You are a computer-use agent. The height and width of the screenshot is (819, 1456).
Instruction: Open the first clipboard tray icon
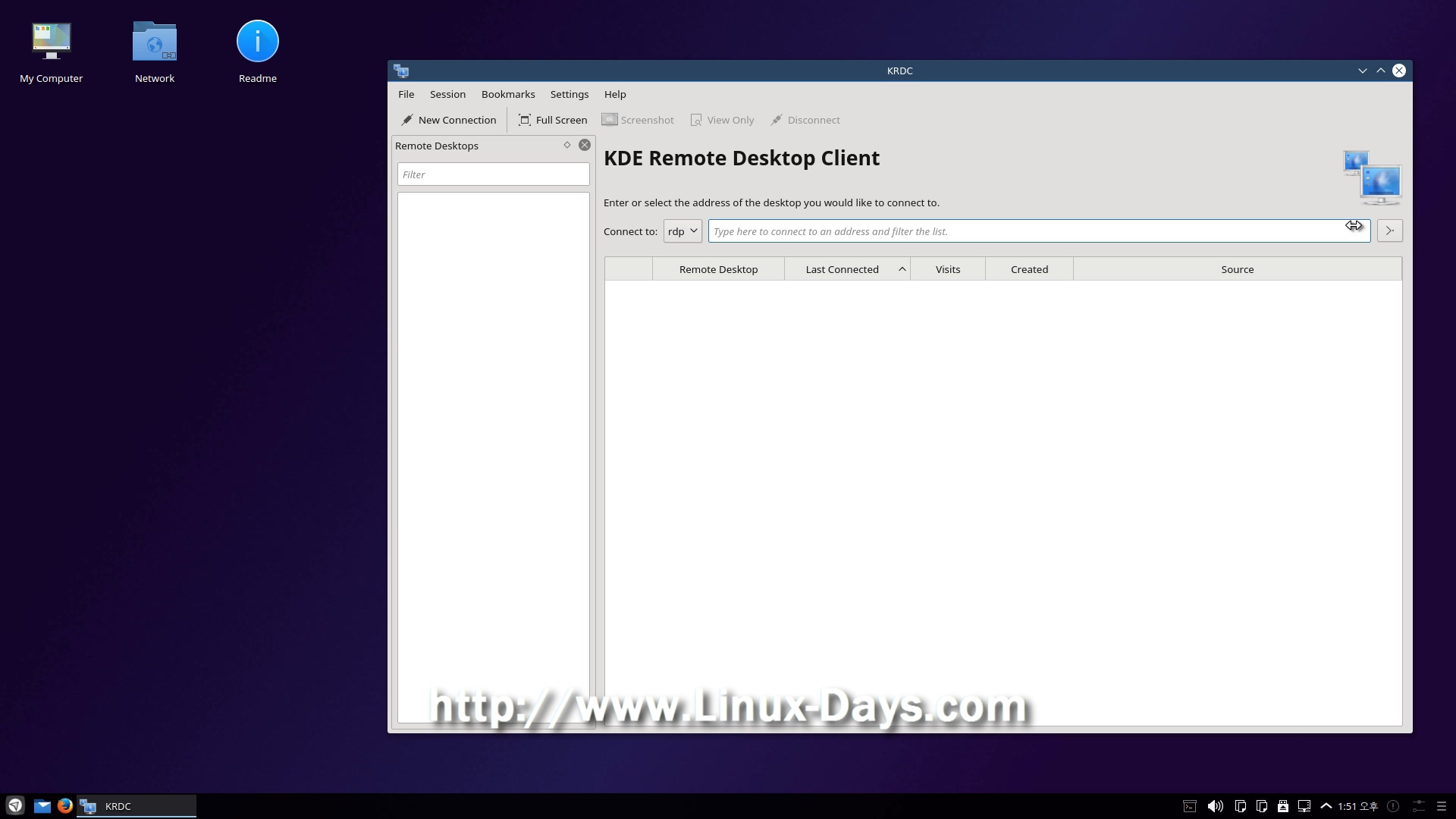[1241, 806]
